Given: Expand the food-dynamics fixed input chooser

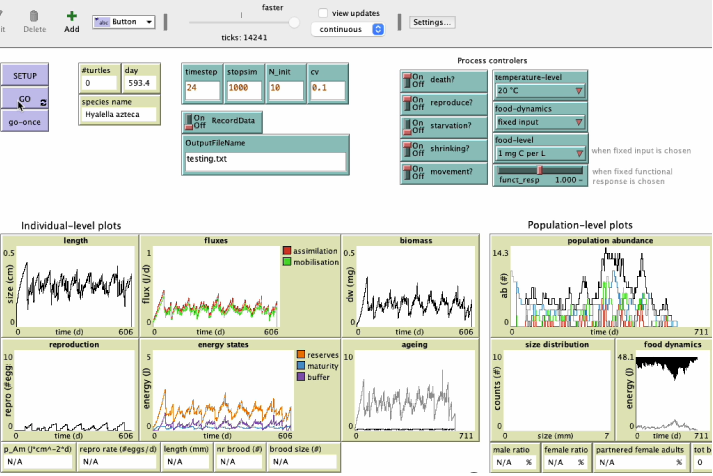Looking at the screenshot, I should [540, 122].
